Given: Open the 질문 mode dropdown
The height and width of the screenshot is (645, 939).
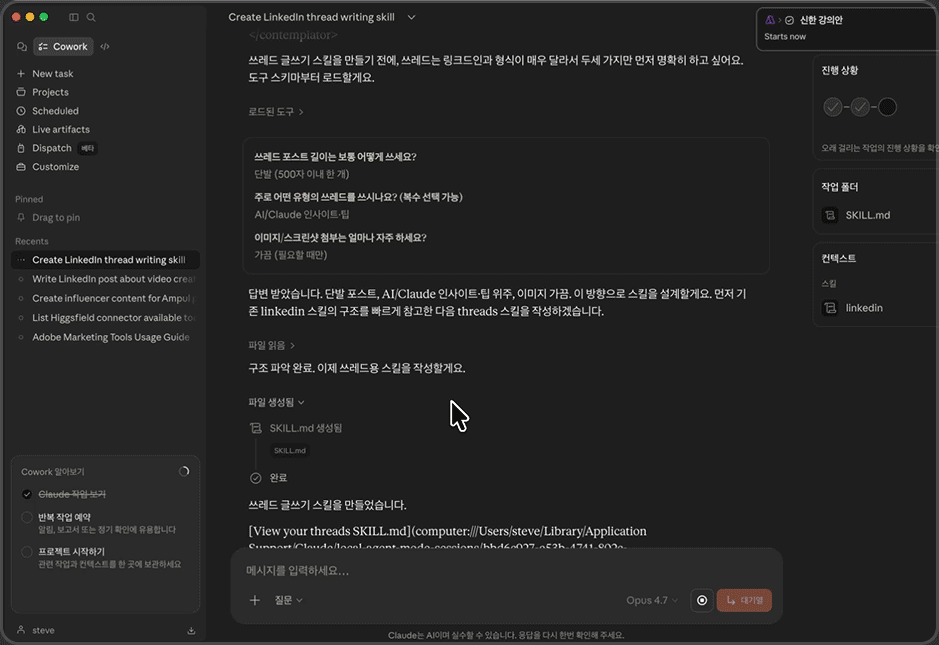Looking at the screenshot, I should point(288,600).
